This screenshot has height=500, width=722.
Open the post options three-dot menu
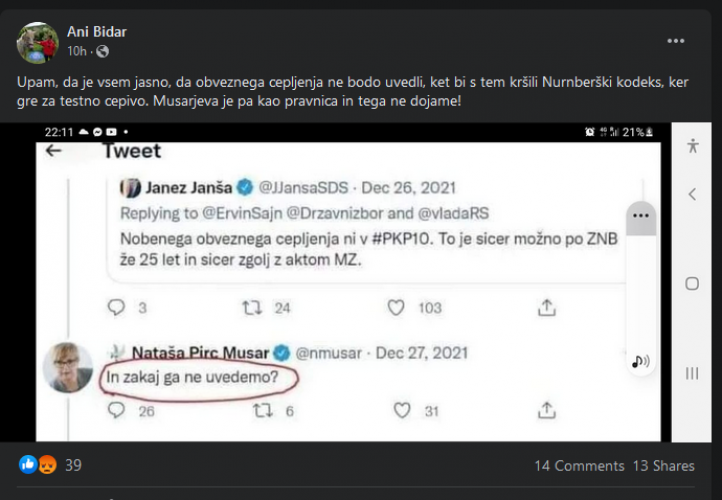pyautogui.click(x=676, y=41)
